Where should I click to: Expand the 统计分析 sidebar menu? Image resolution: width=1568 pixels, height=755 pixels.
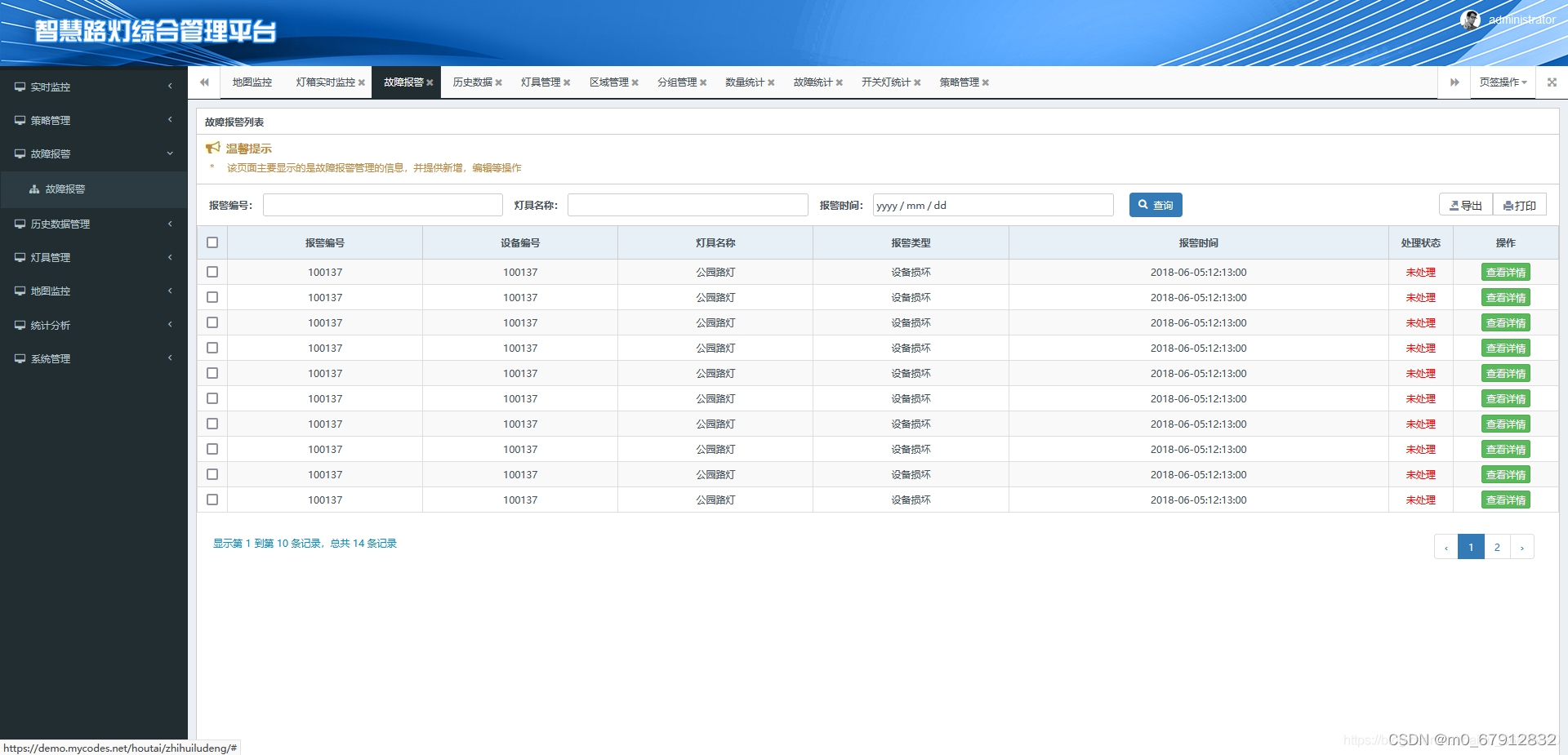tap(94, 325)
